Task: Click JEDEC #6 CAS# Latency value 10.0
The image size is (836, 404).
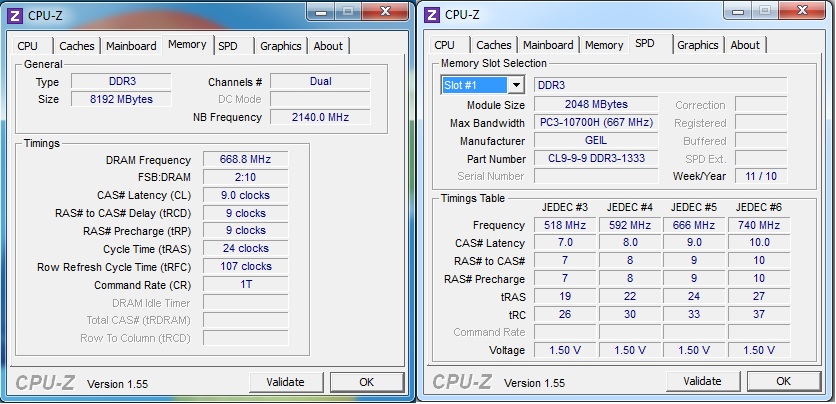Action: (759, 243)
